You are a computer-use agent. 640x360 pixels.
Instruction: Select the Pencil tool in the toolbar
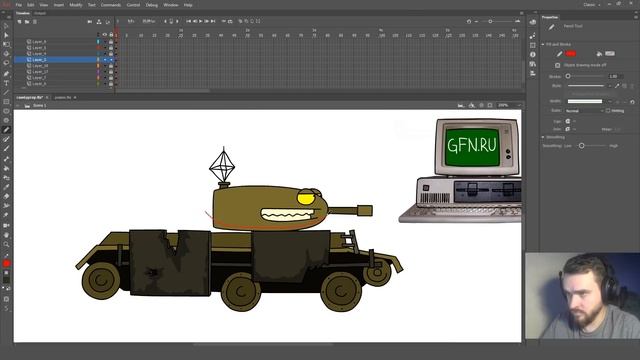[x=6, y=130]
